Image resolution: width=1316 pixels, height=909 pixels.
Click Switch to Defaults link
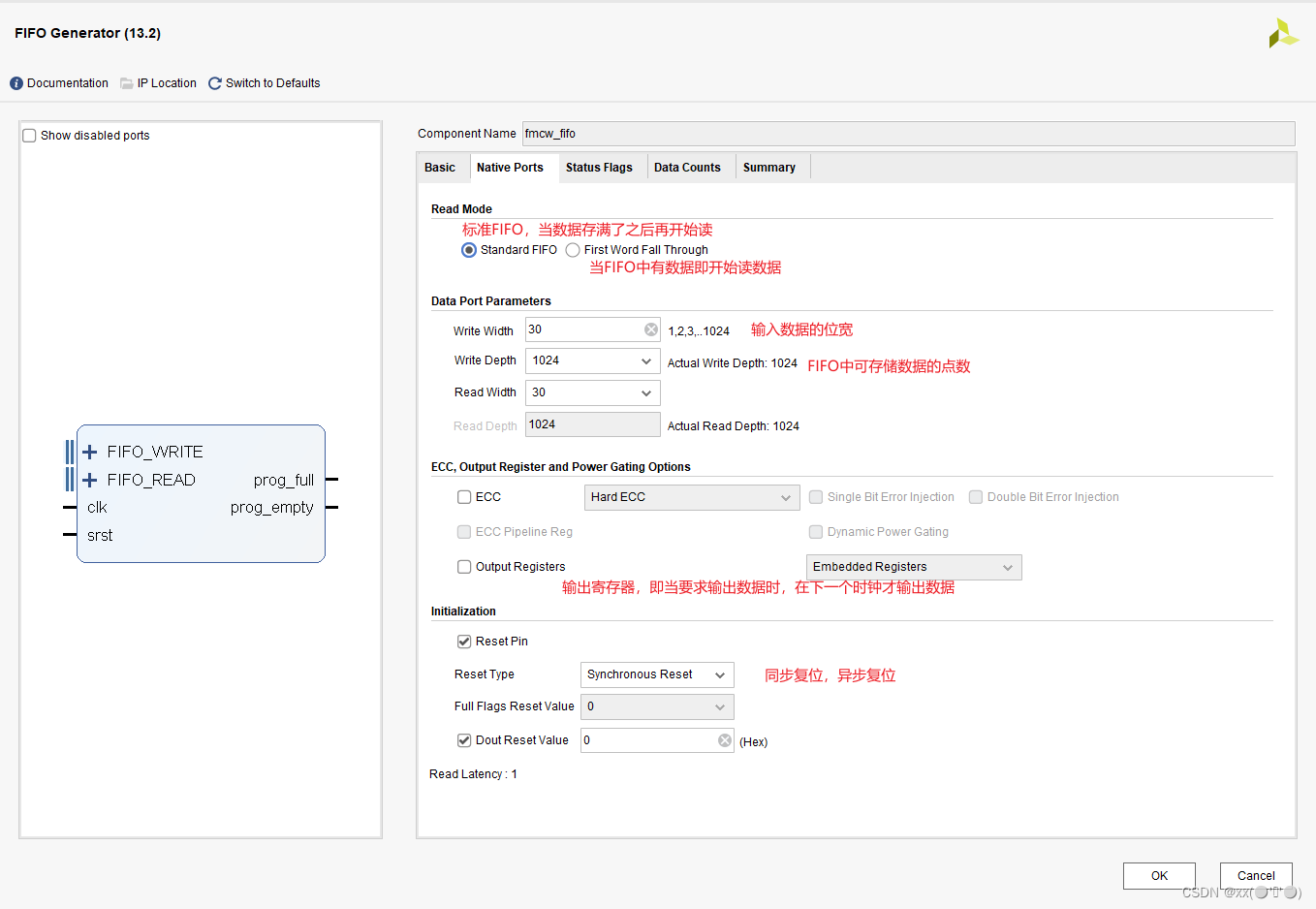tap(273, 83)
